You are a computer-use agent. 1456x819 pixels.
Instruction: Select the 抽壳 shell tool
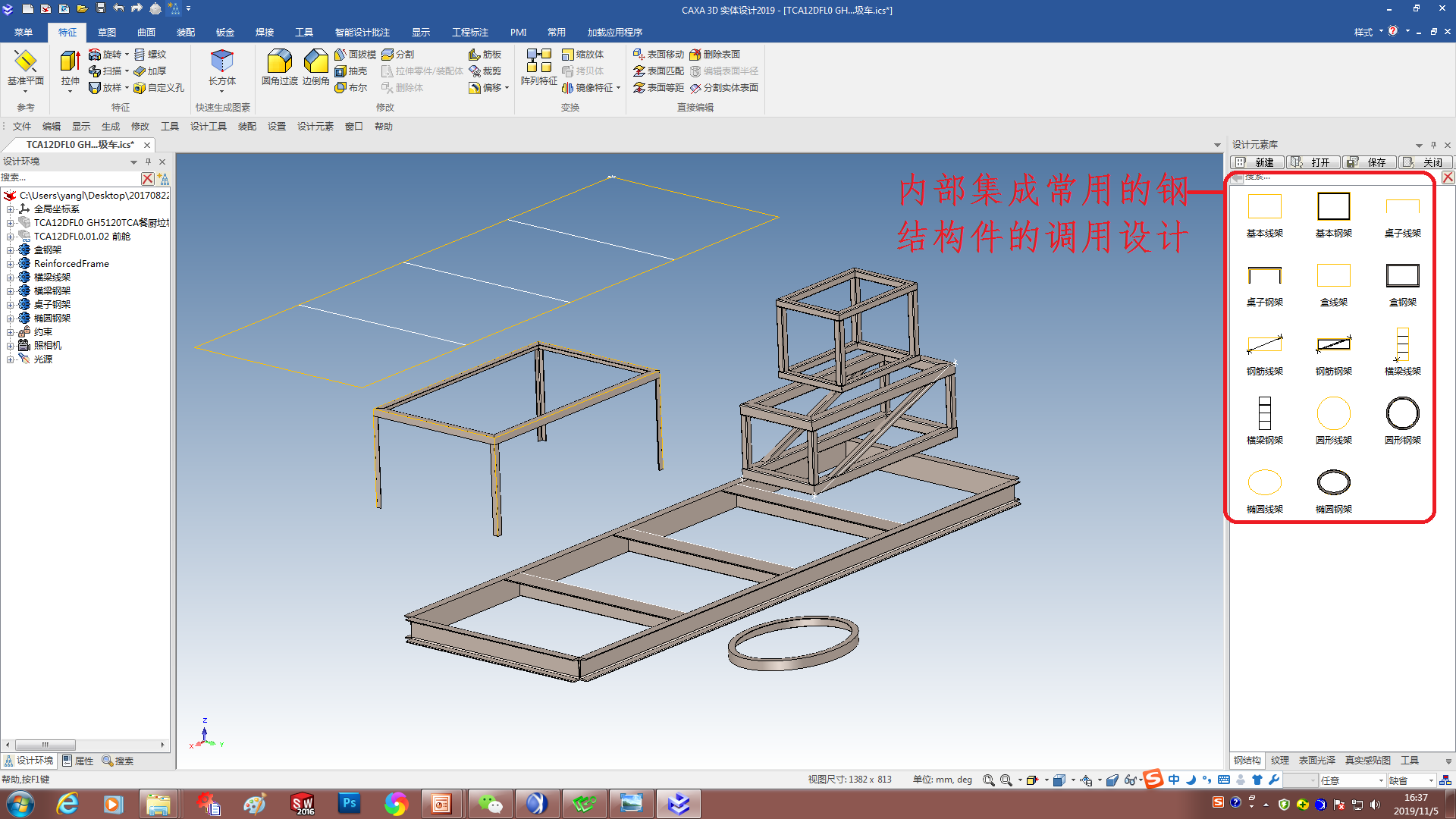tap(350, 71)
